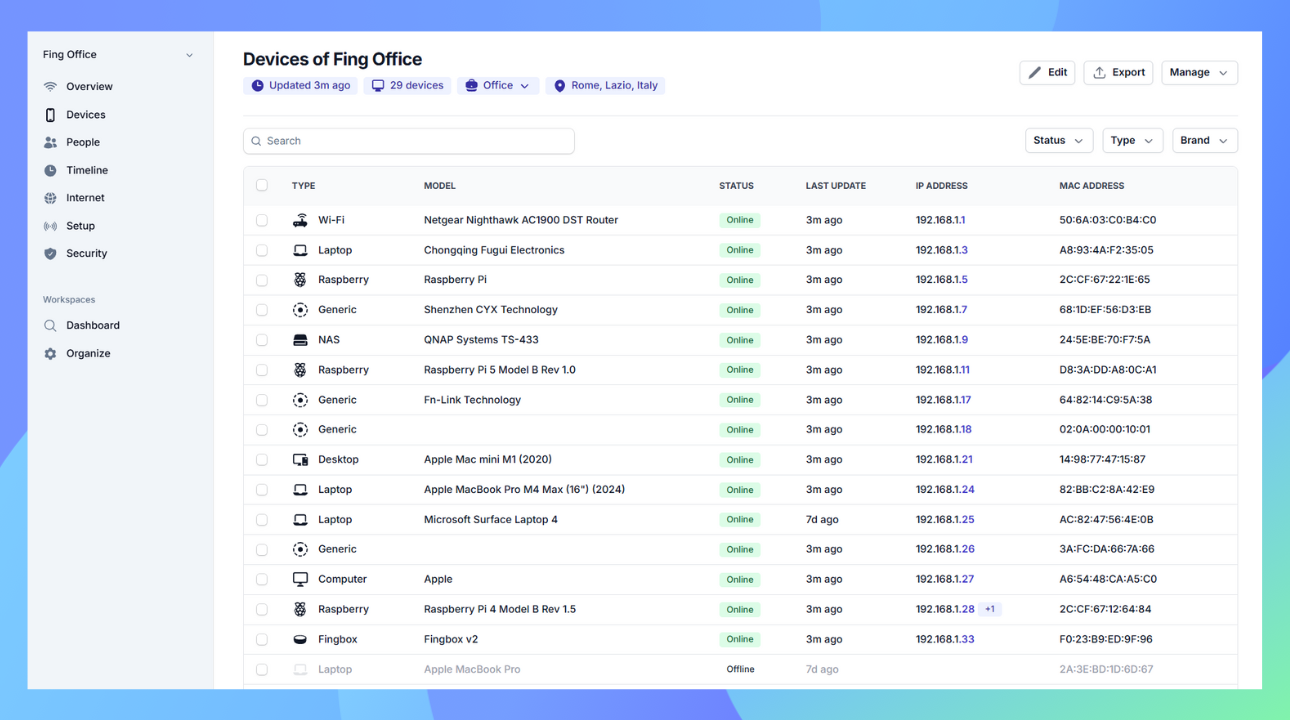
Task: Click the clock icon beside Timeline
Action: pyautogui.click(x=50, y=170)
